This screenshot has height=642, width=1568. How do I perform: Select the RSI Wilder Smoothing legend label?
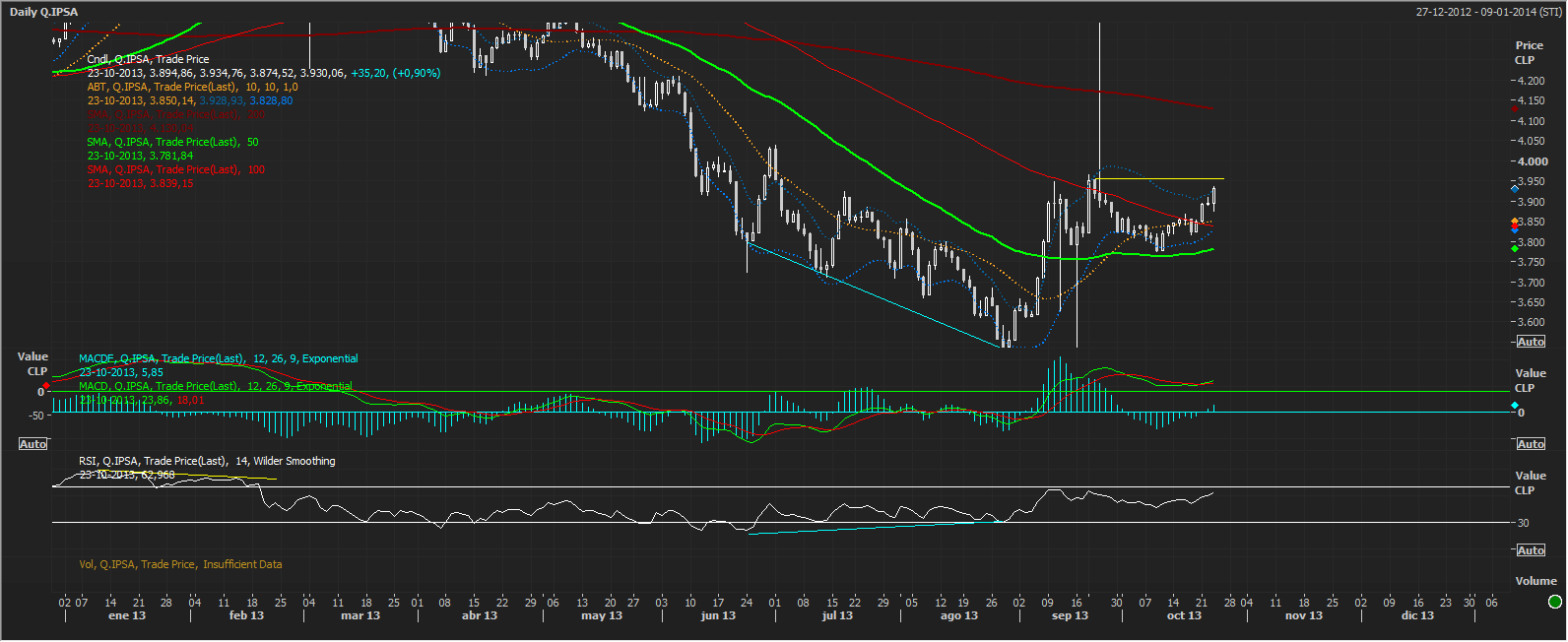207,461
